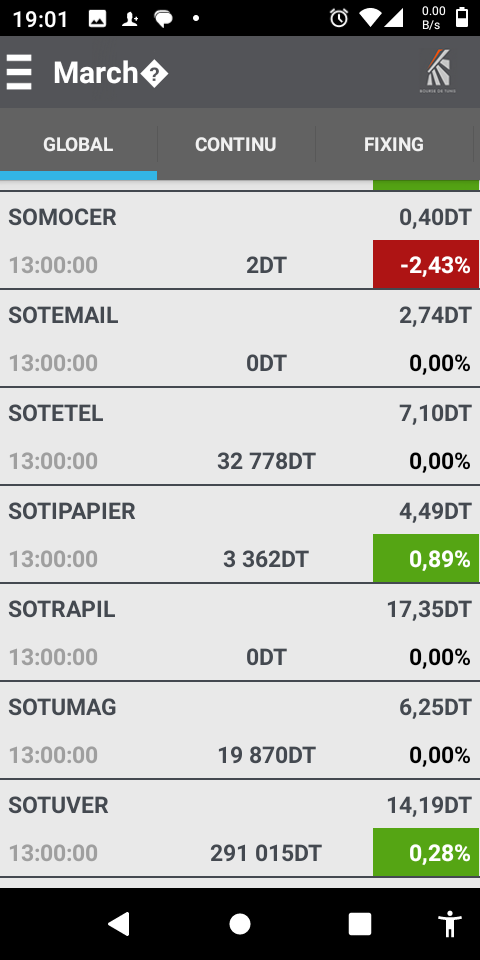Open the SOTRAPIL stock row
The height and width of the screenshot is (960, 480).
pos(240,632)
